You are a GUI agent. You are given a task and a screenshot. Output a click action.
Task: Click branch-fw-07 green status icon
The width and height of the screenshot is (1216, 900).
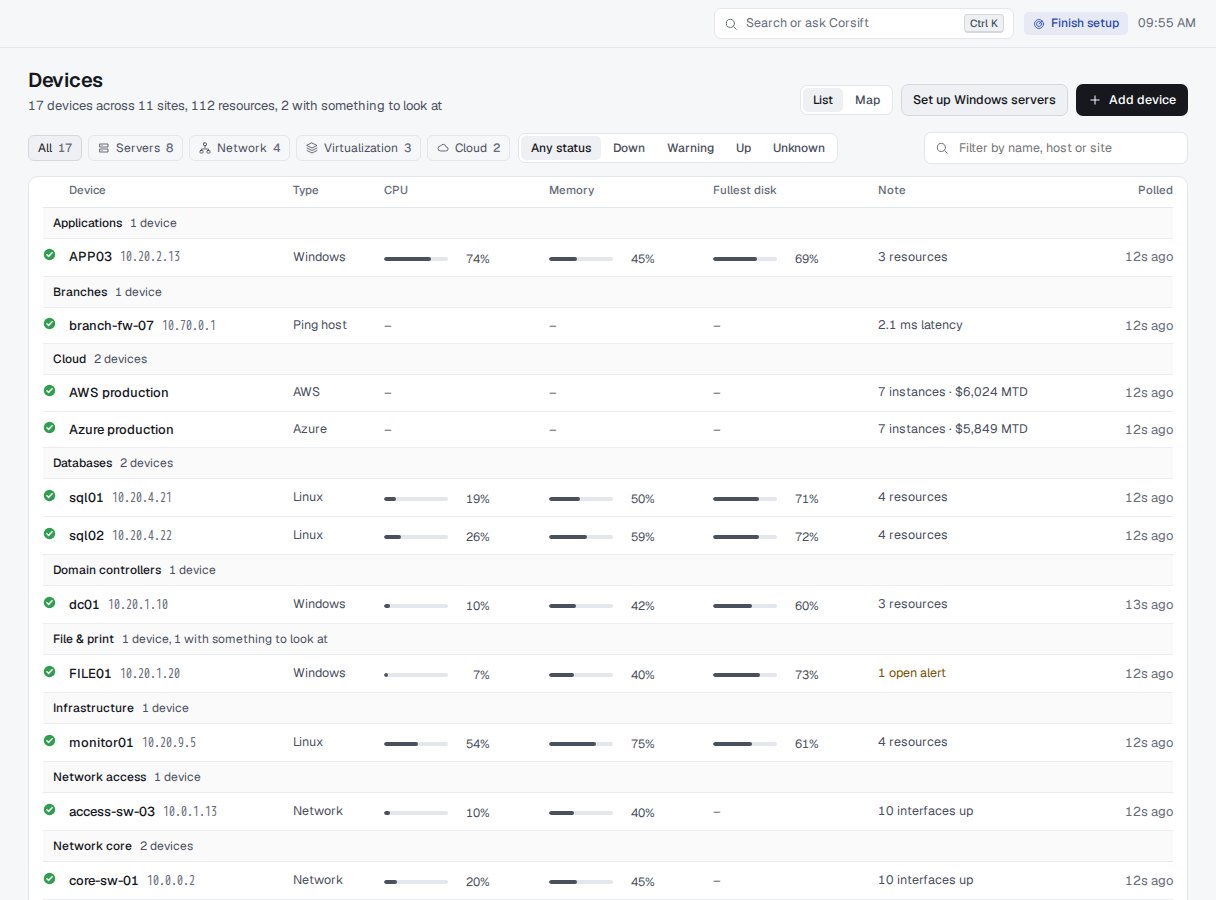click(x=49, y=323)
